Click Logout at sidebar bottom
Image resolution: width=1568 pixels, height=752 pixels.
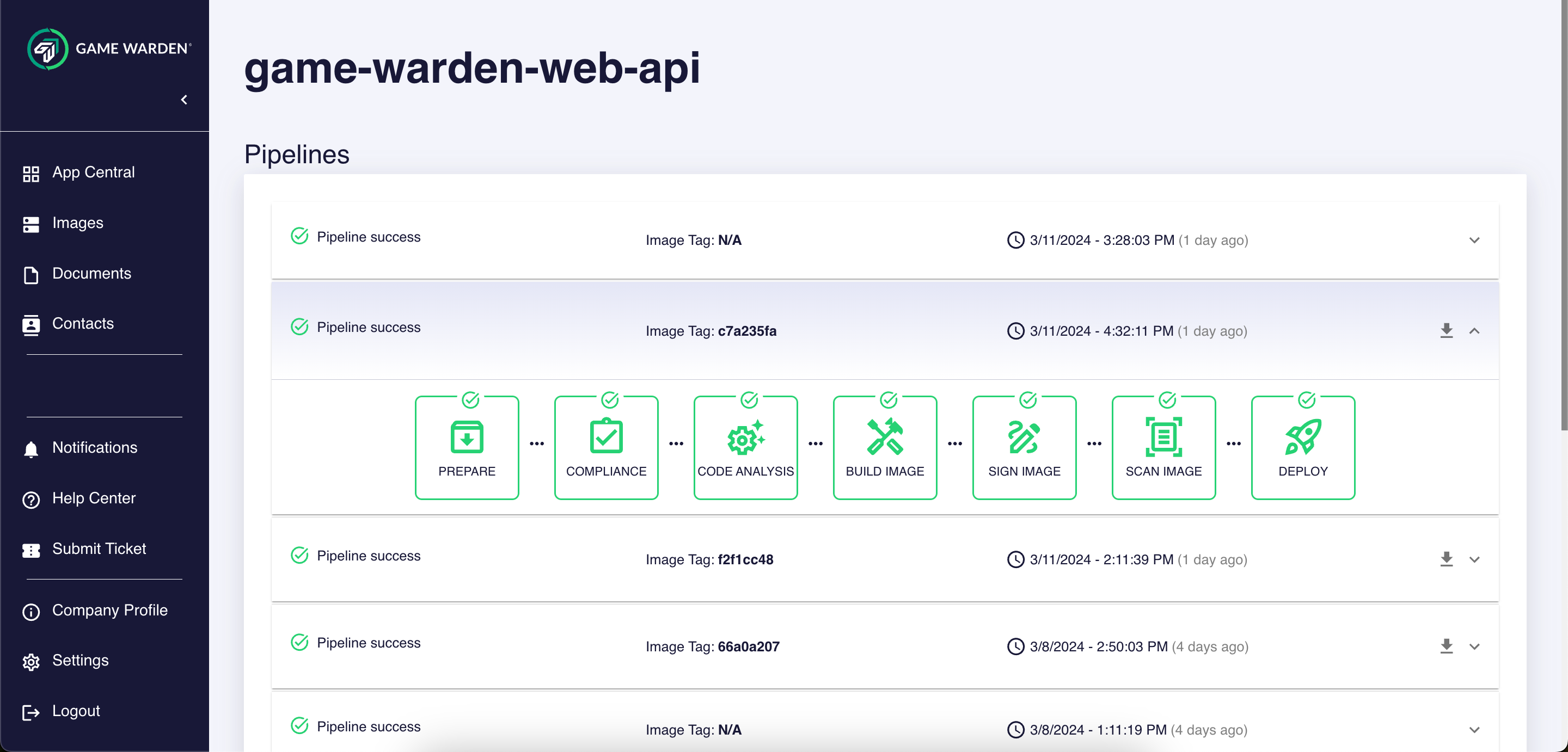[76, 711]
